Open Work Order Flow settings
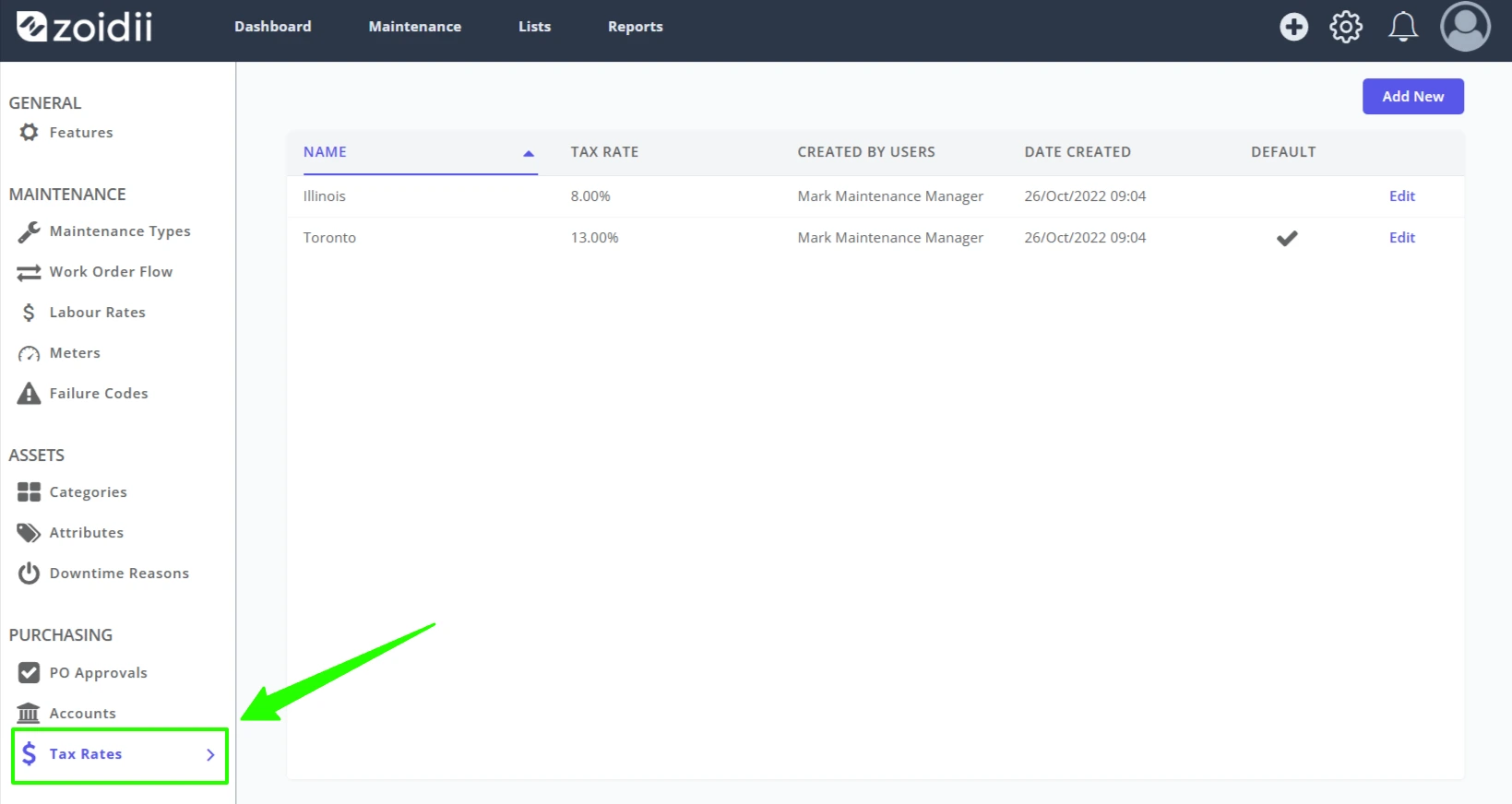The width and height of the screenshot is (1512, 804). tap(111, 272)
